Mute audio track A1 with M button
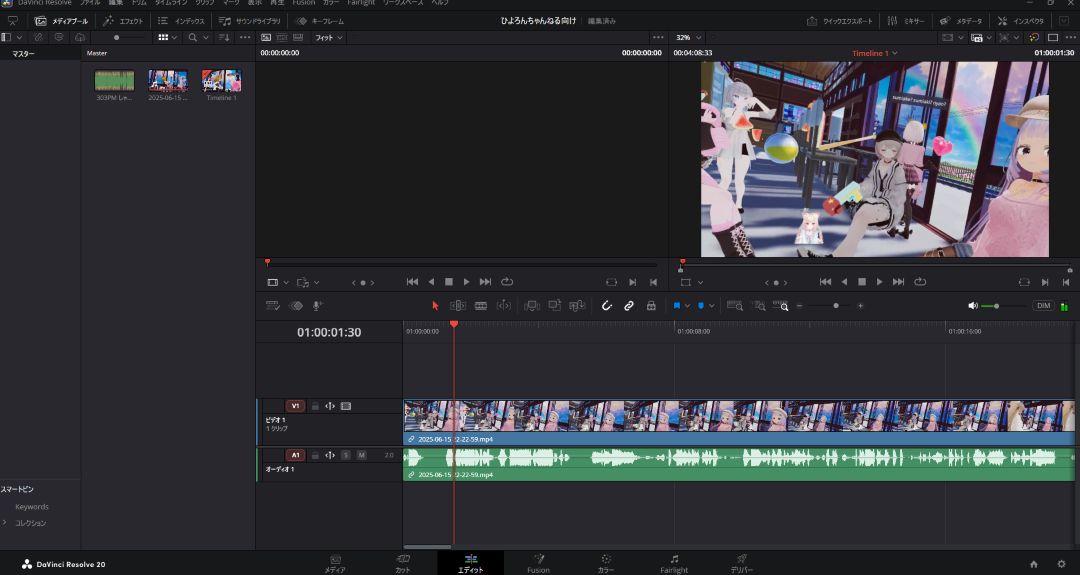Viewport: 1080px width, 575px height. pyautogui.click(x=361, y=455)
